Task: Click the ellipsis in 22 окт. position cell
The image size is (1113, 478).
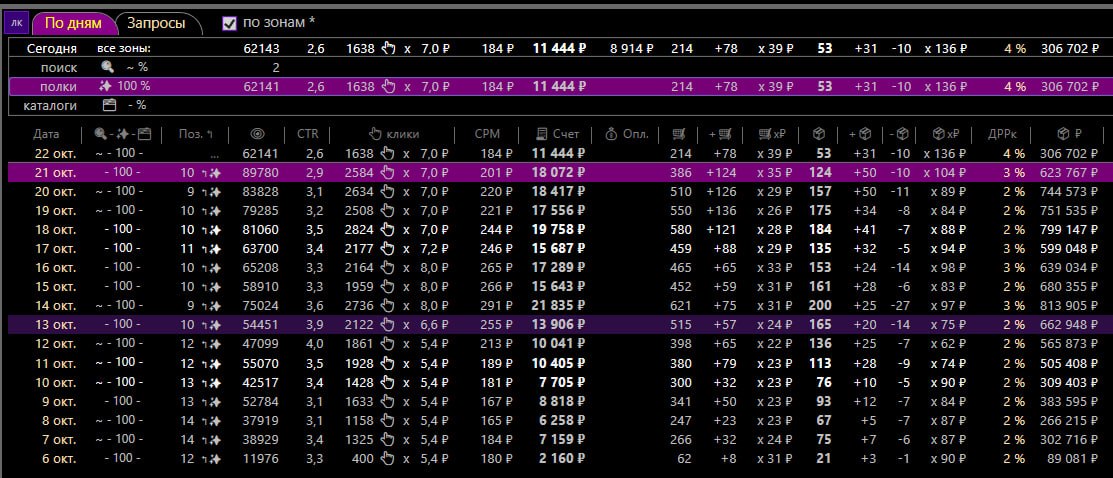Action: tap(214, 155)
